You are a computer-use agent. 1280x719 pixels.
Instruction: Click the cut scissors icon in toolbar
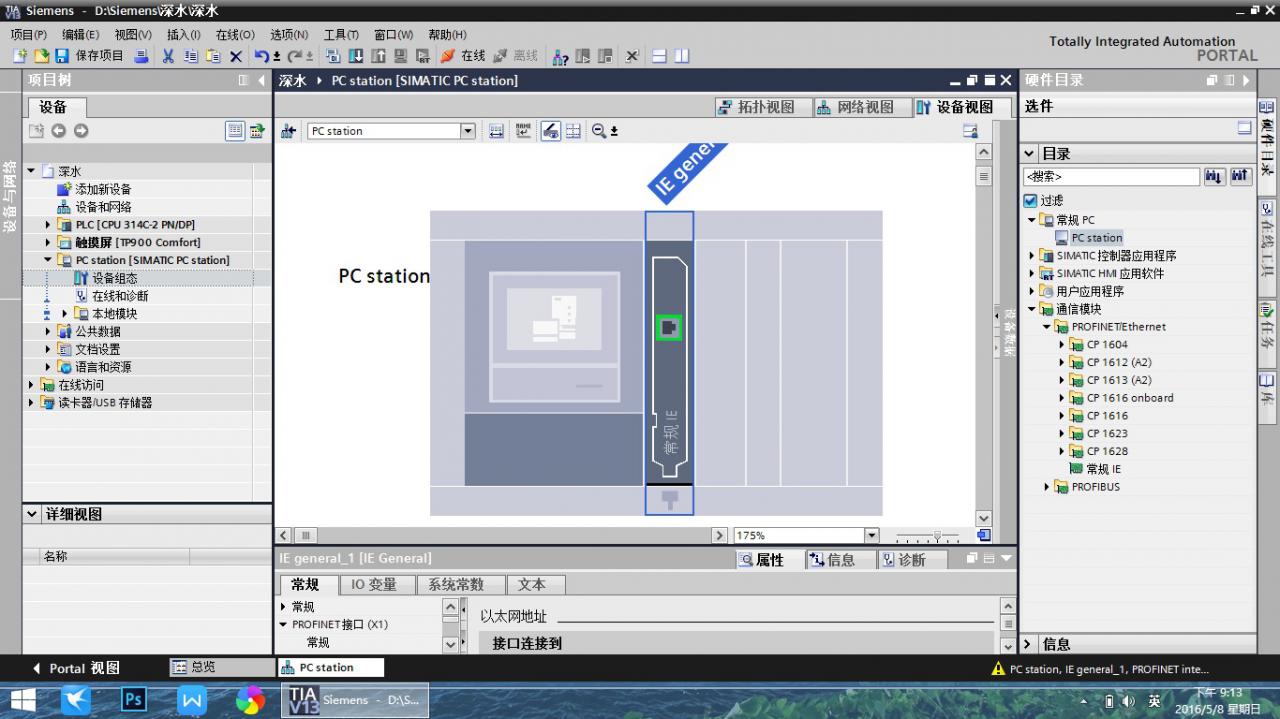point(168,56)
